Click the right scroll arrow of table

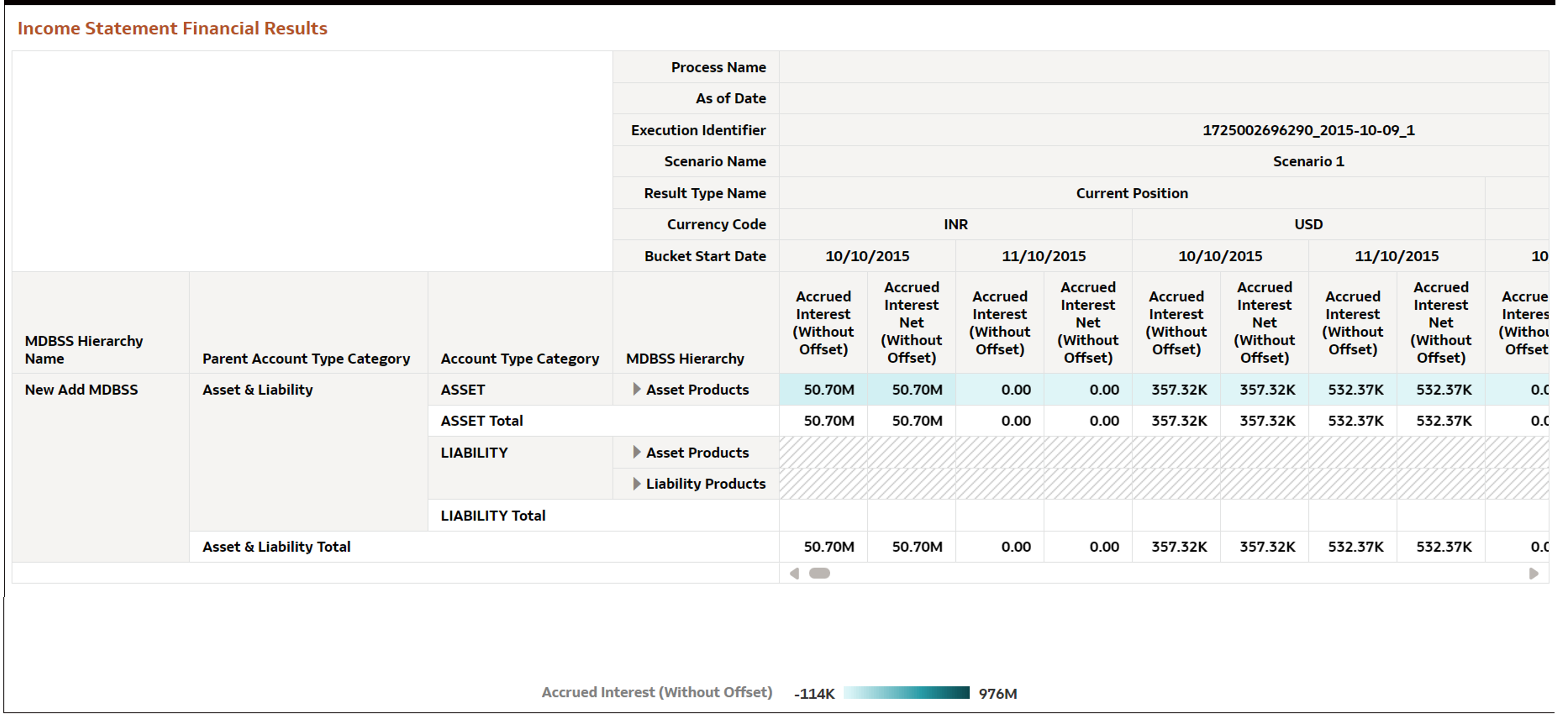pos(1534,573)
